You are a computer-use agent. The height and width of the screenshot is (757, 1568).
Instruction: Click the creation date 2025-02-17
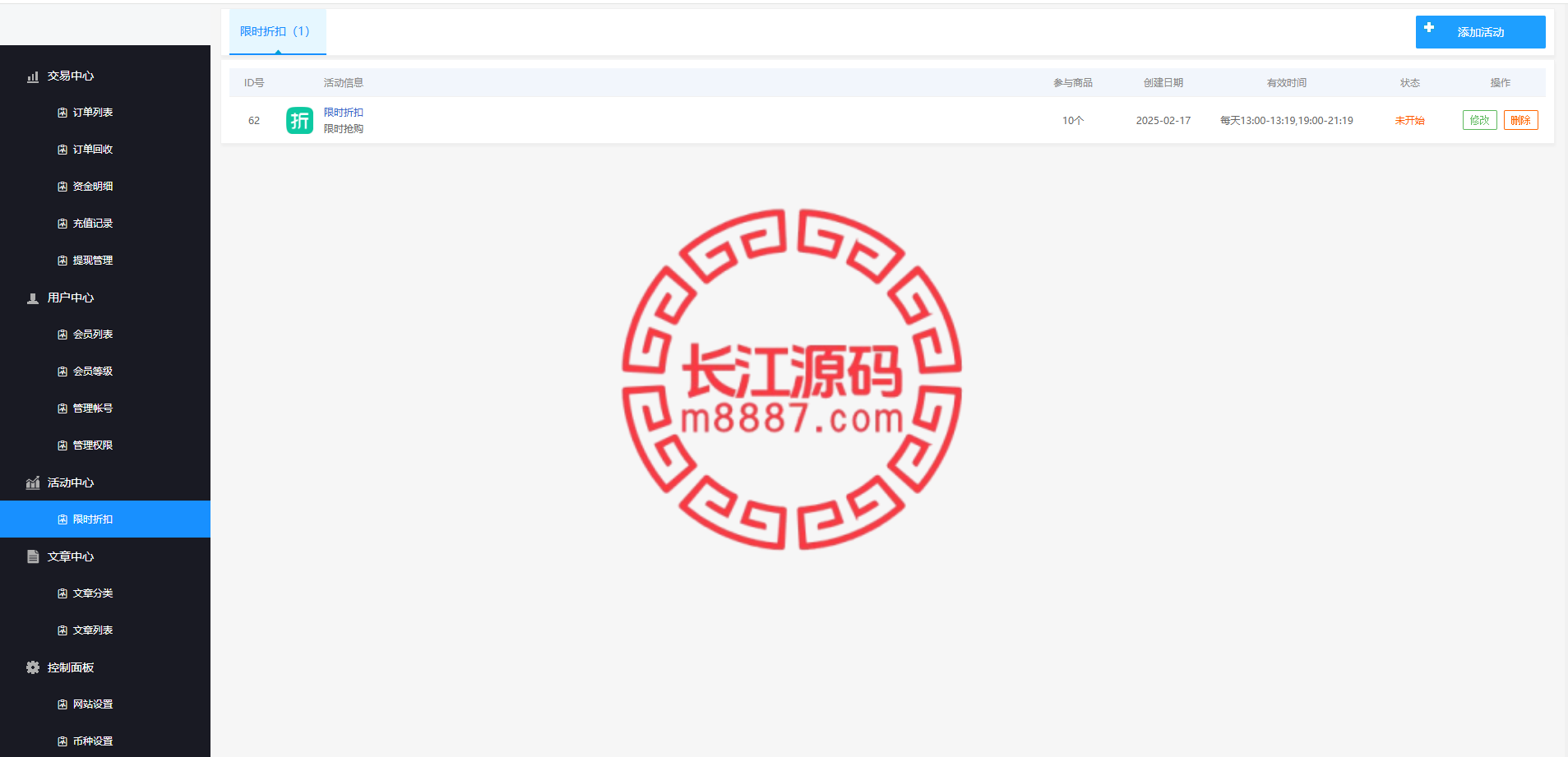1163,121
